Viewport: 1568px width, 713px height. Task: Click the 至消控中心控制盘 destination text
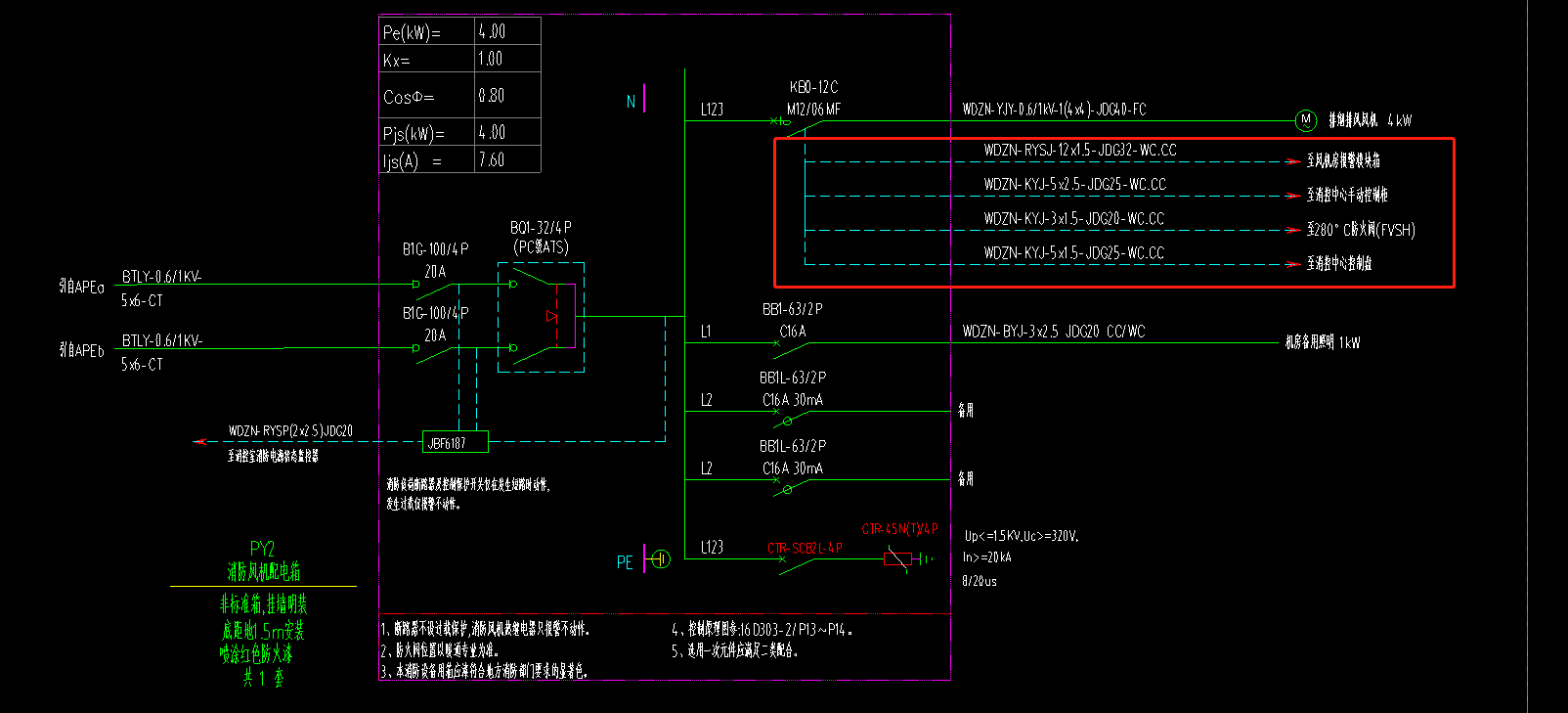pyautogui.click(x=1339, y=263)
